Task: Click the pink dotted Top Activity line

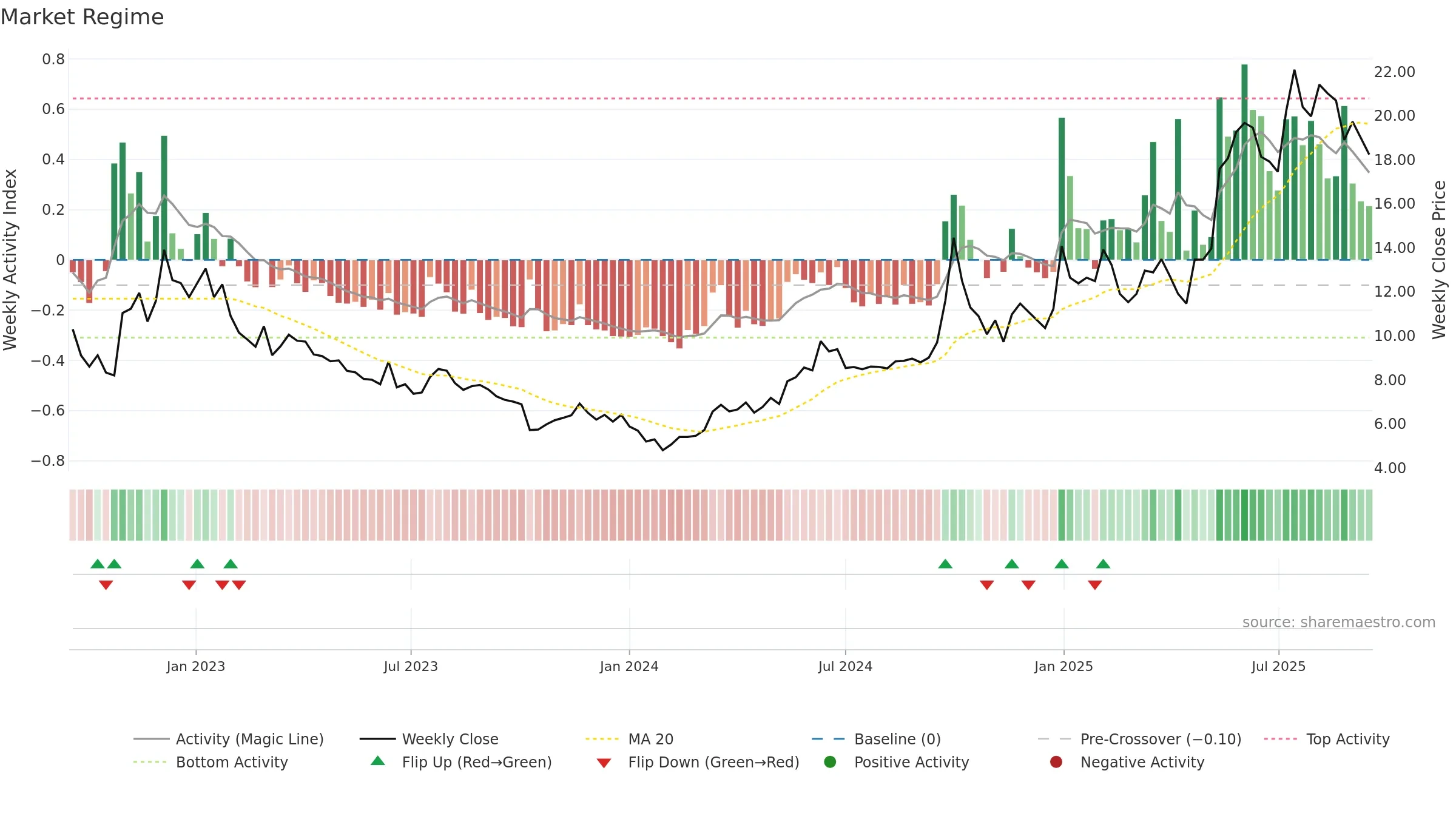Action: tap(721, 98)
